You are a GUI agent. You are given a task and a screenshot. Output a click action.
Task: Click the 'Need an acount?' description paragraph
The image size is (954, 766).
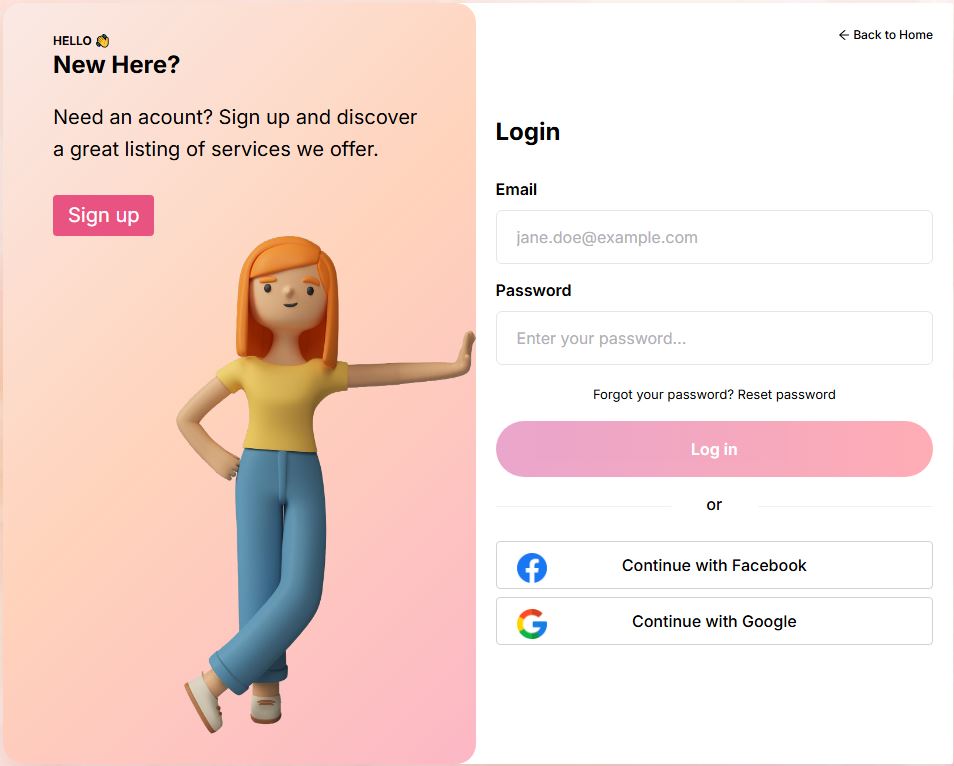tap(235, 133)
